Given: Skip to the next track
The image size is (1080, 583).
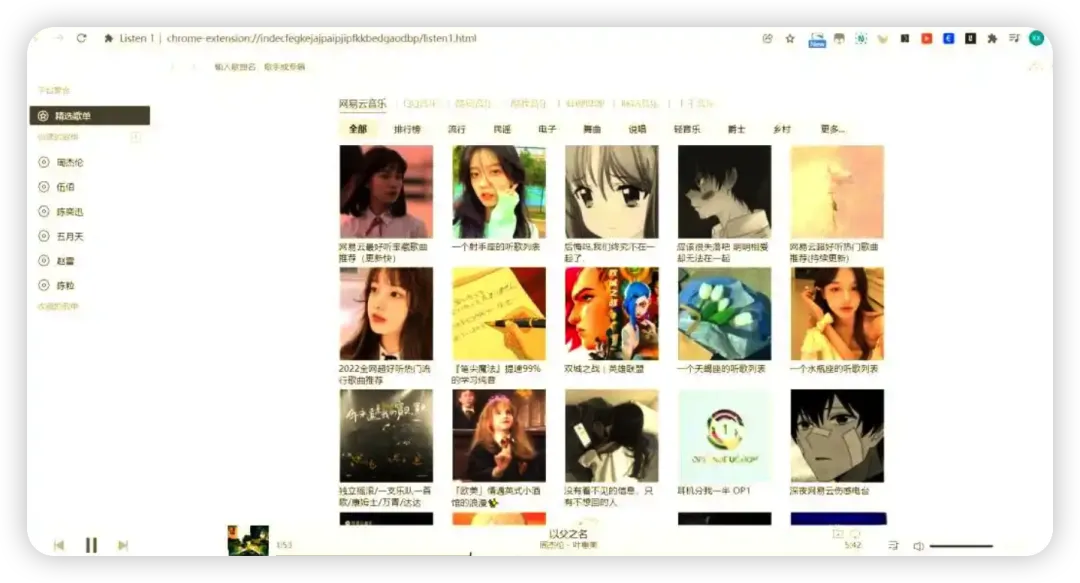Looking at the screenshot, I should tap(123, 545).
